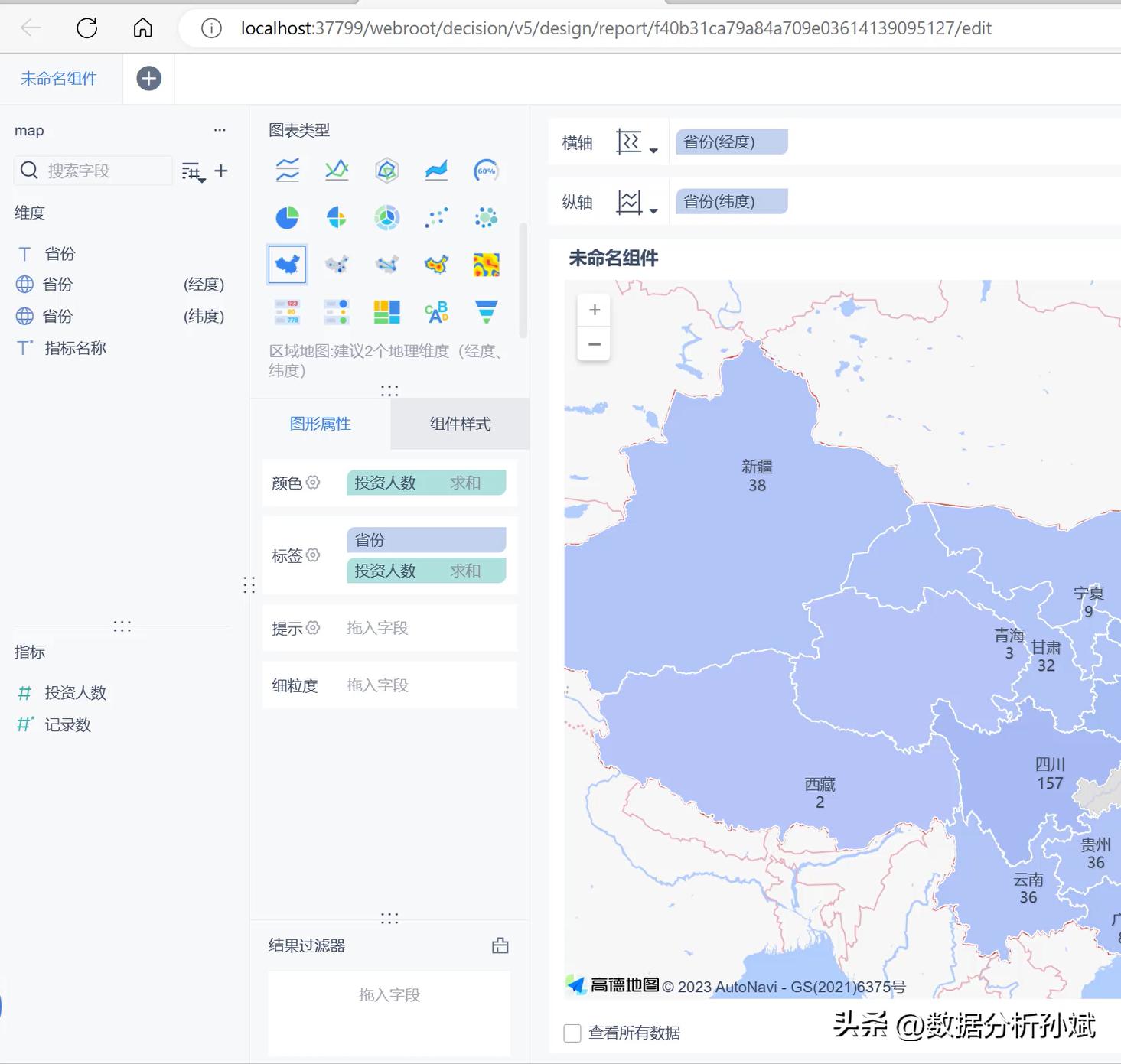Switch to the 图形属性 tab
Screen dimensions: 1121x1064
[321, 424]
